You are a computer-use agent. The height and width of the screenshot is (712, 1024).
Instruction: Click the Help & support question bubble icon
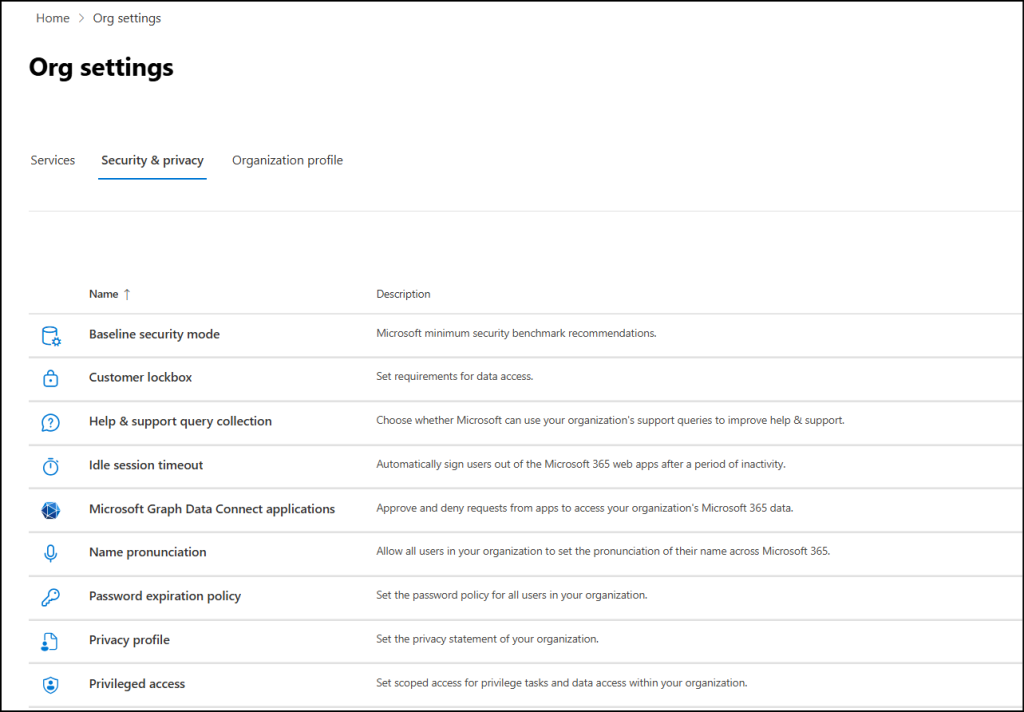(50, 422)
